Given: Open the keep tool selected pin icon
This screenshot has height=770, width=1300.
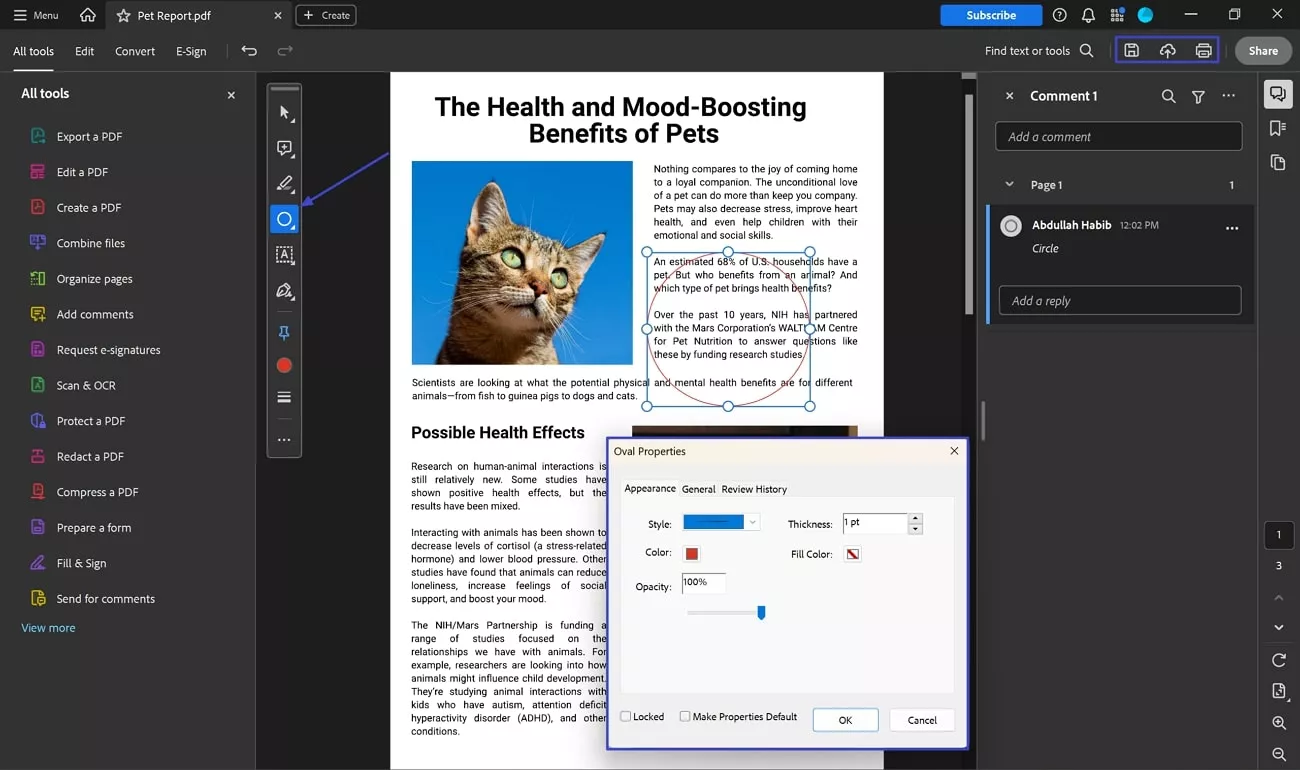Looking at the screenshot, I should (284, 331).
